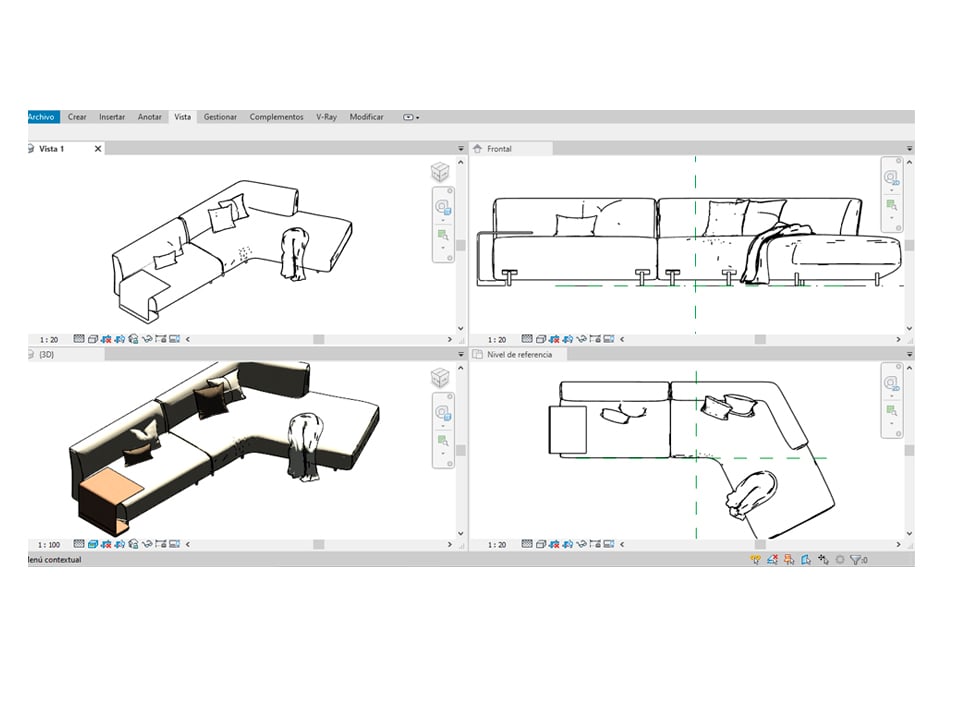This screenshot has width=960, height=720.
Task: Close the Vista 1 view tab
Action: point(98,149)
